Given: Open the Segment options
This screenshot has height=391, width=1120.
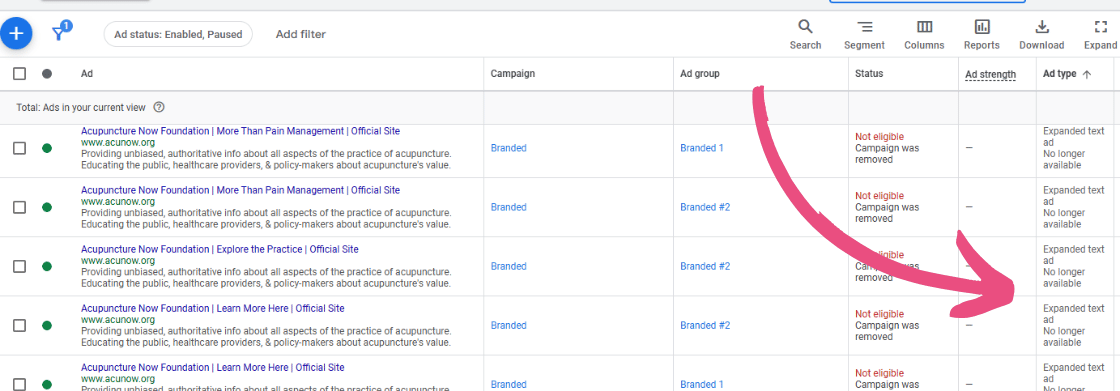Looking at the screenshot, I should click(864, 34).
